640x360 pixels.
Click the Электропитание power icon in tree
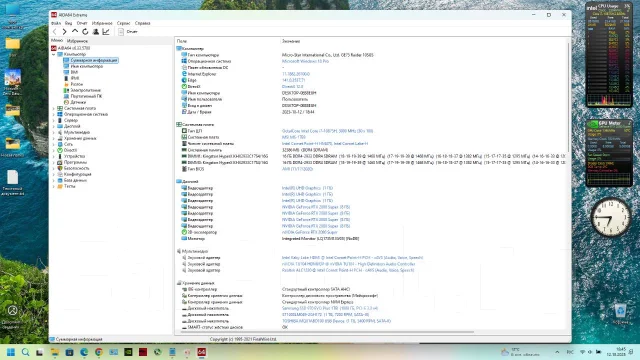[67, 90]
